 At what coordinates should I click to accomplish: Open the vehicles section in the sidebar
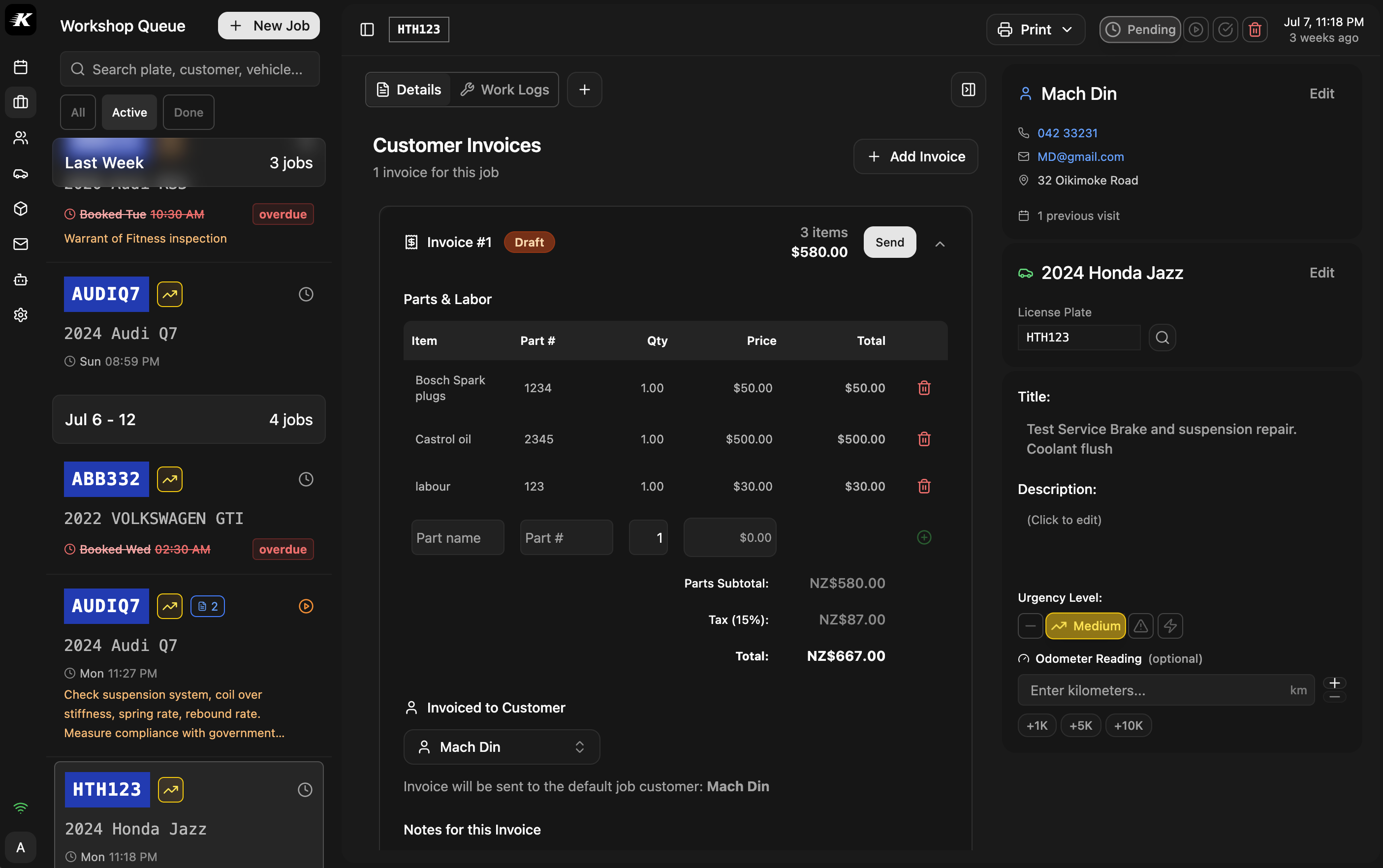(21, 173)
